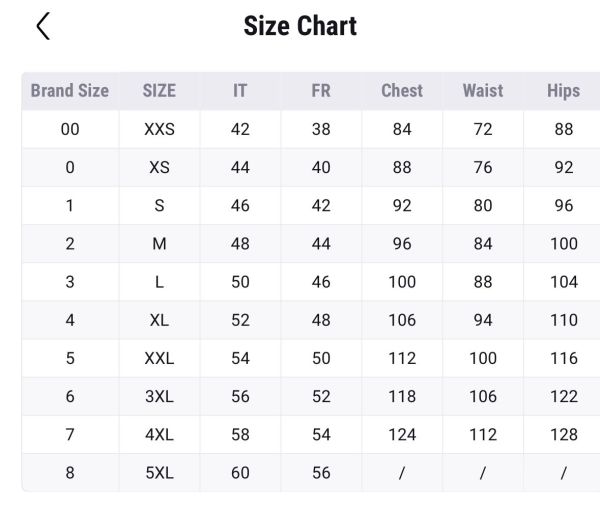Click the XXS size cell
This screenshot has width=600, height=508.
(159, 129)
